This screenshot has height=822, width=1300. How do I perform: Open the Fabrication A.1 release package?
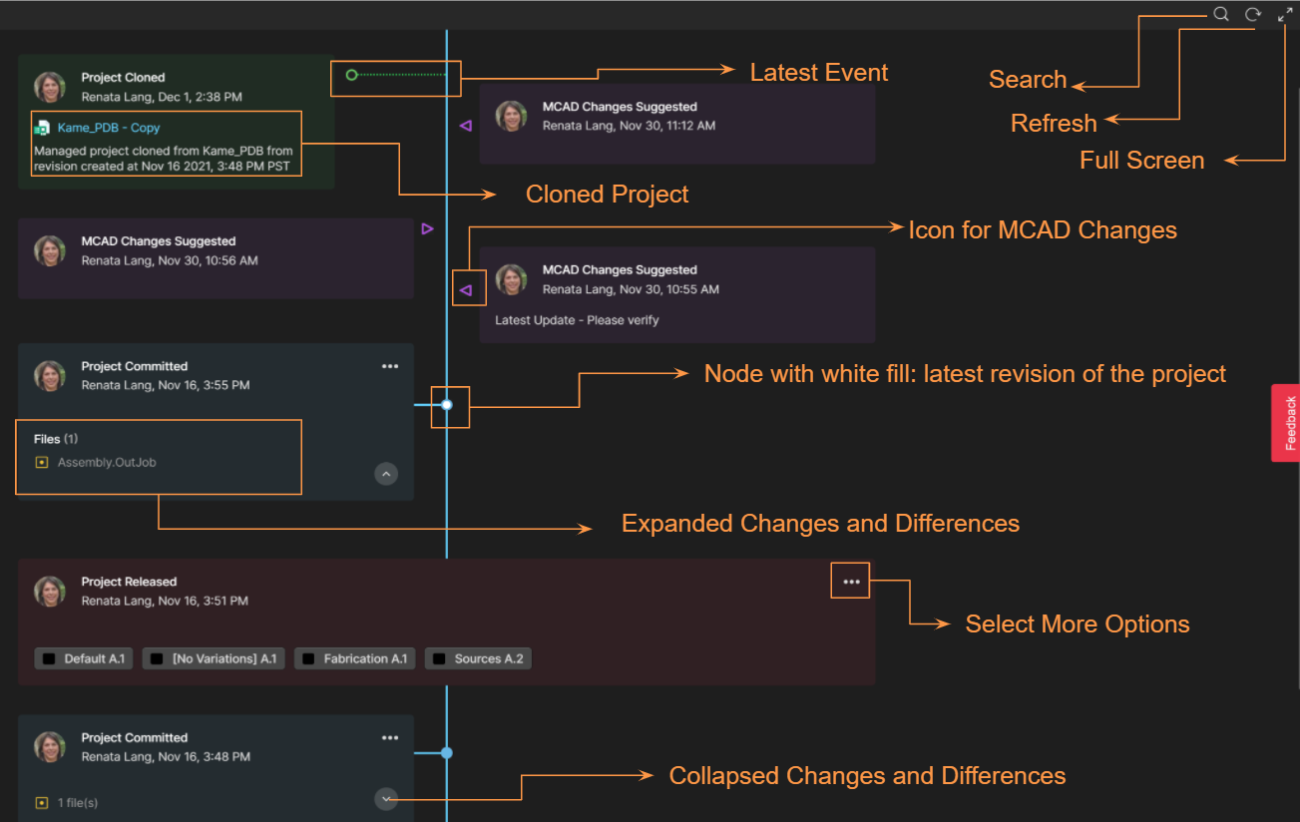(x=355, y=659)
